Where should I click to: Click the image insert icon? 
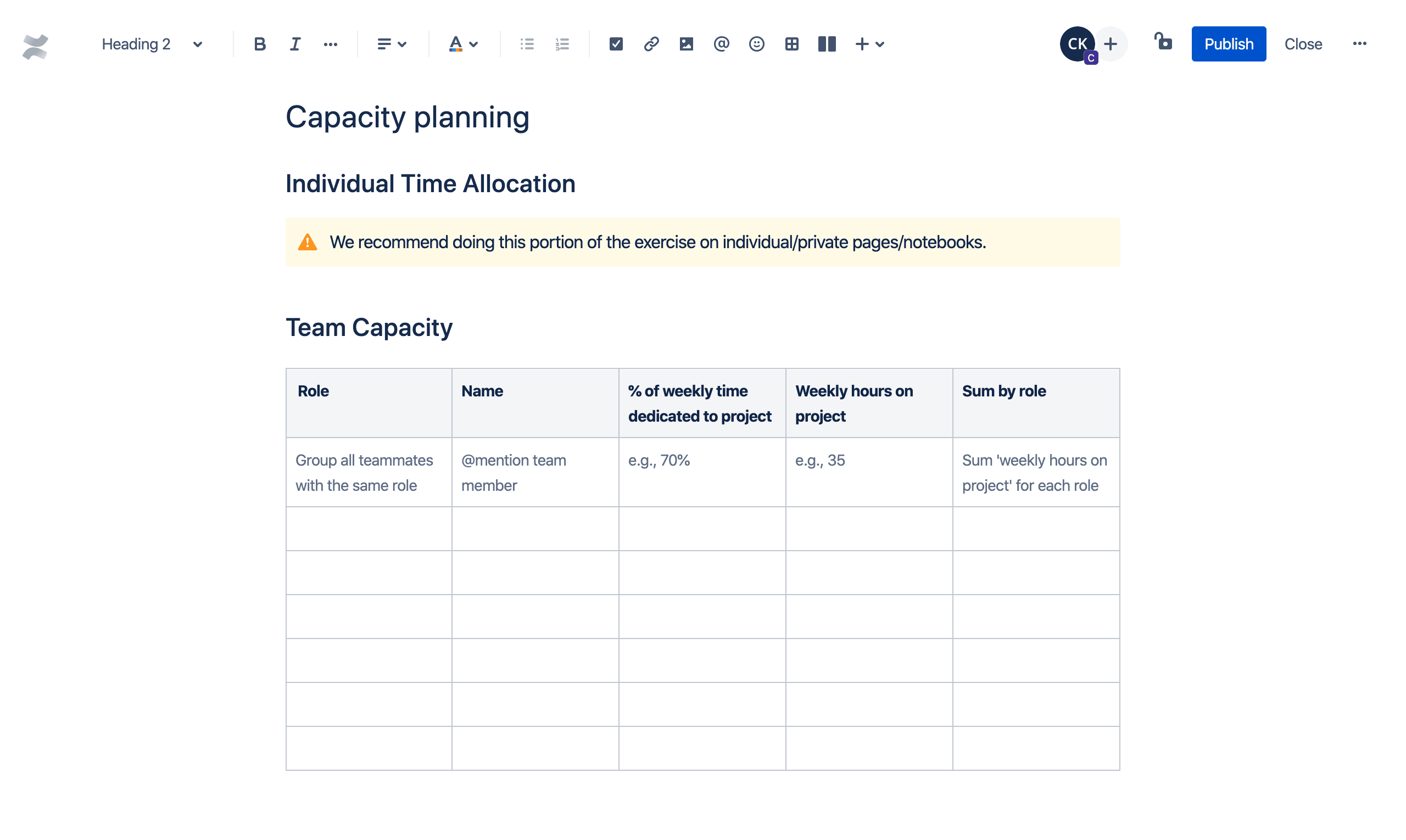click(x=685, y=44)
